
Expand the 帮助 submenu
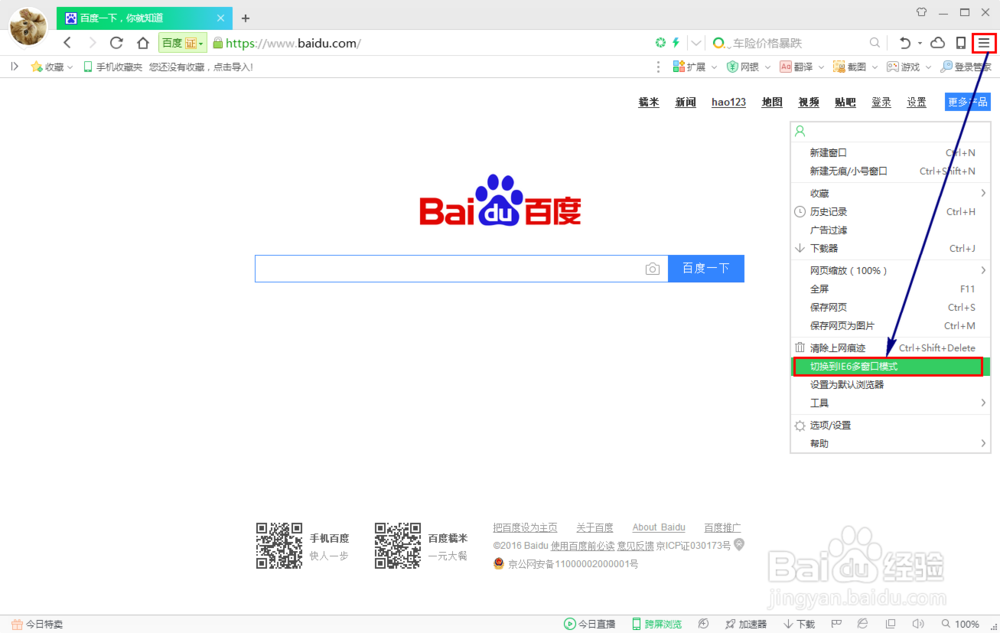(890, 444)
